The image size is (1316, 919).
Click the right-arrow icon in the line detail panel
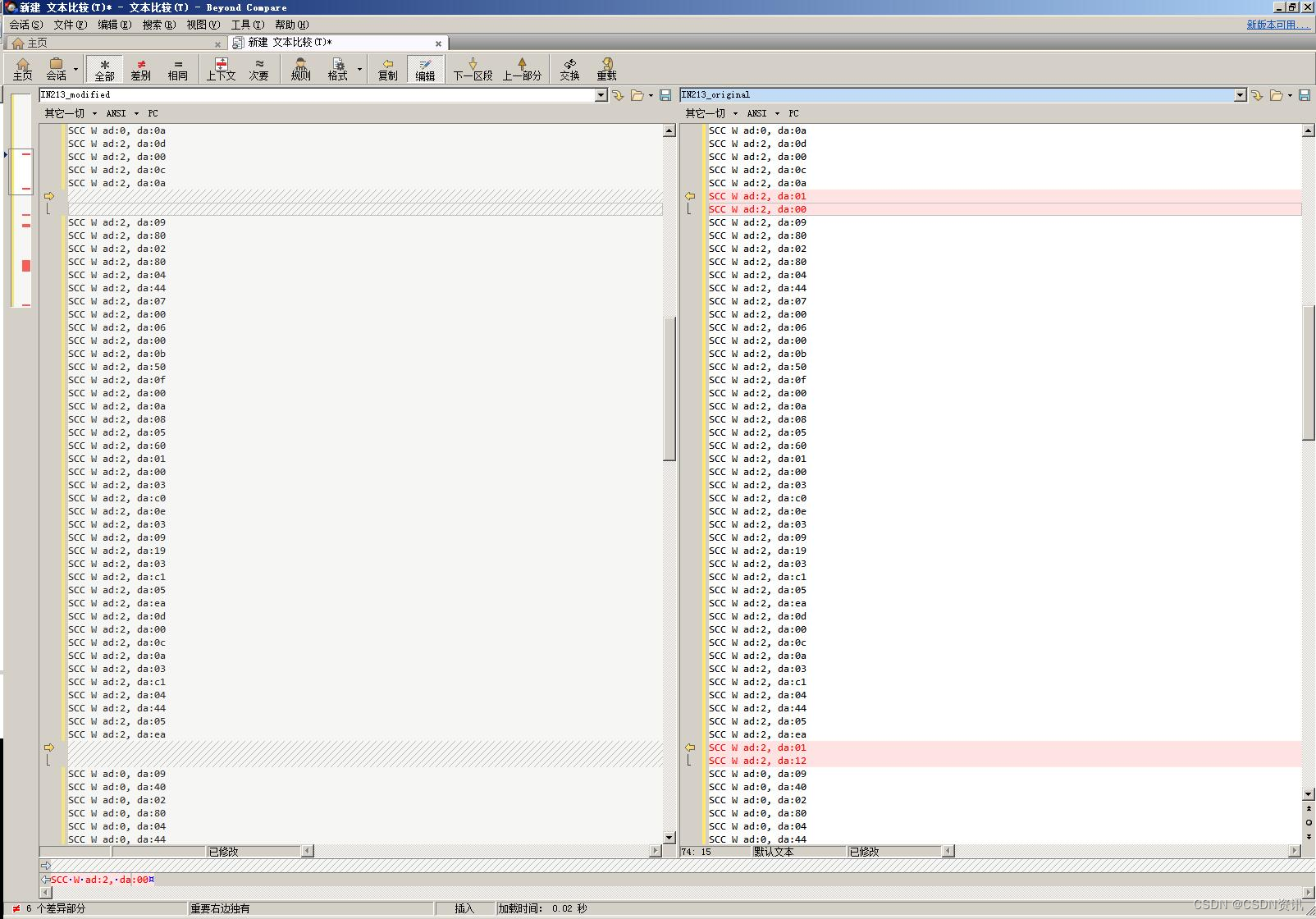click(x=46, y=866)
